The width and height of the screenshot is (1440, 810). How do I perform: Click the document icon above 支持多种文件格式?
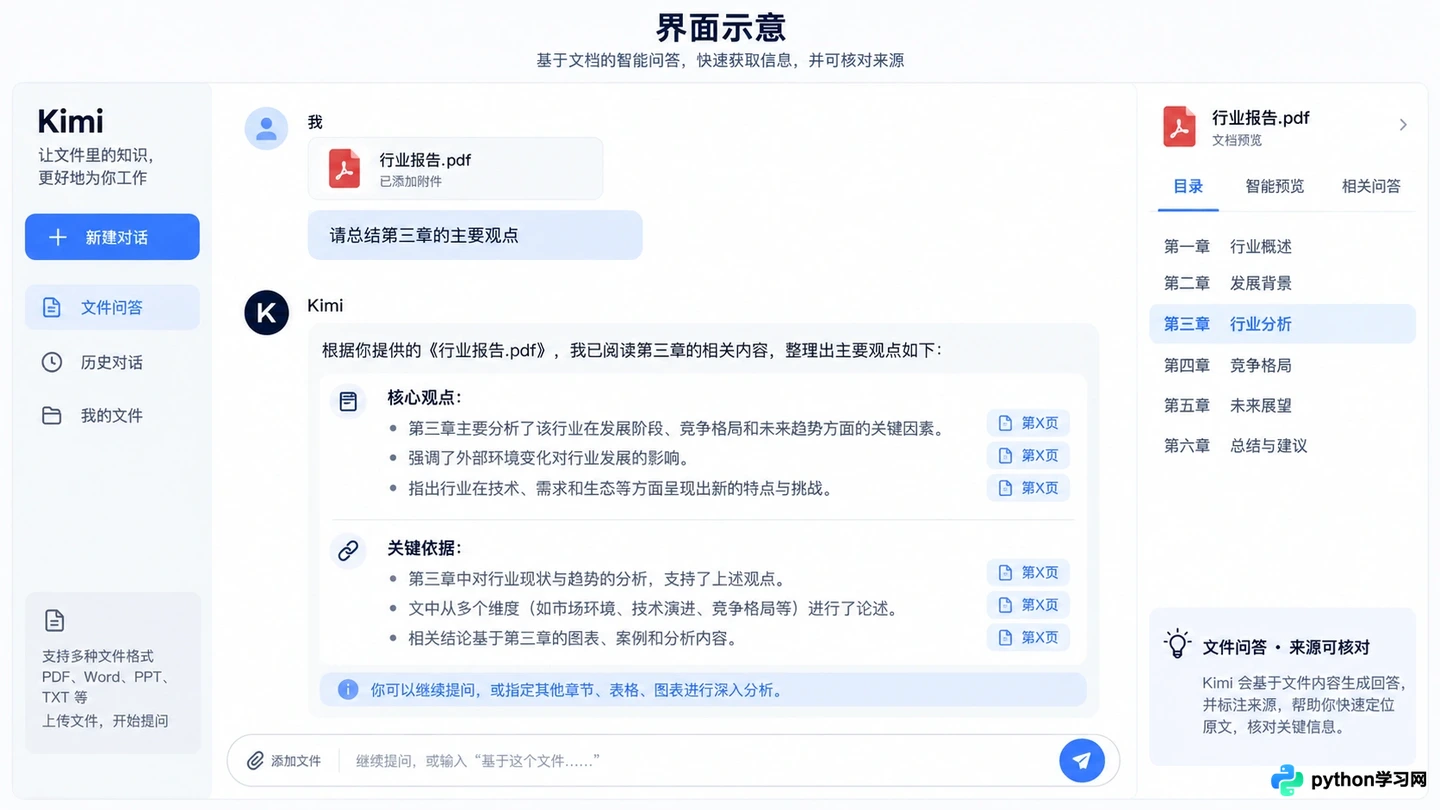point(55,621)
